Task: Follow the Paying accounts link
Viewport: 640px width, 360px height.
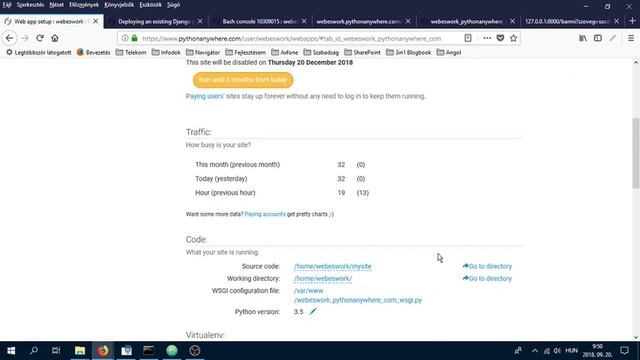Action: pos(265,214)
